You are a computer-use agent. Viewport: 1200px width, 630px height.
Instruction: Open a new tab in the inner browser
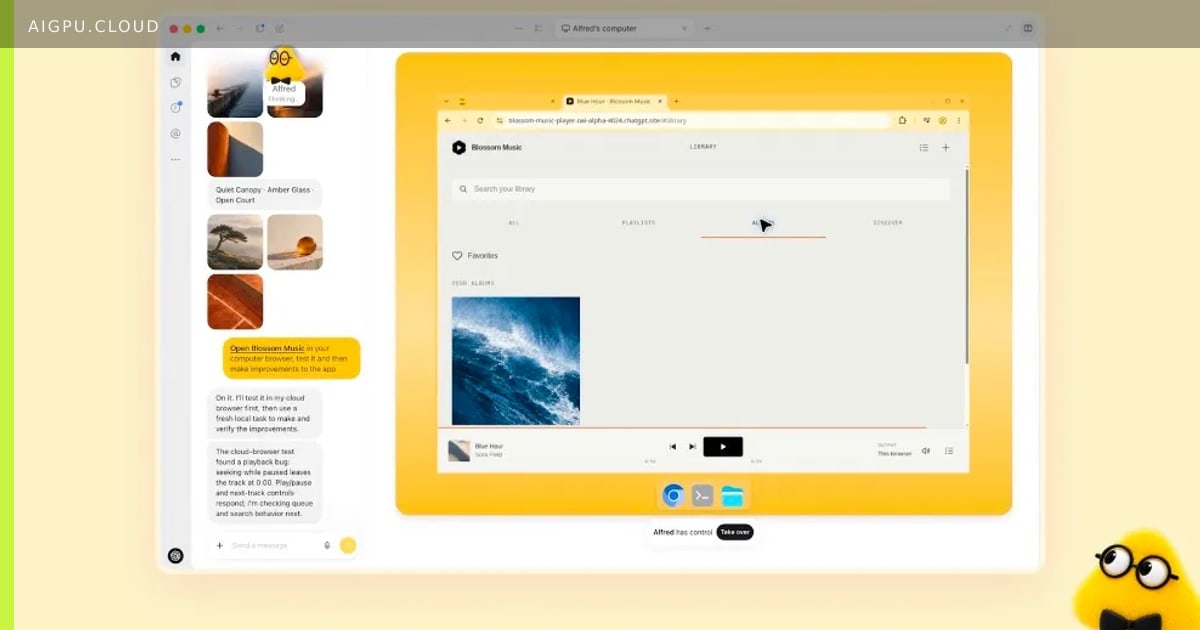[x=676, y=101]
